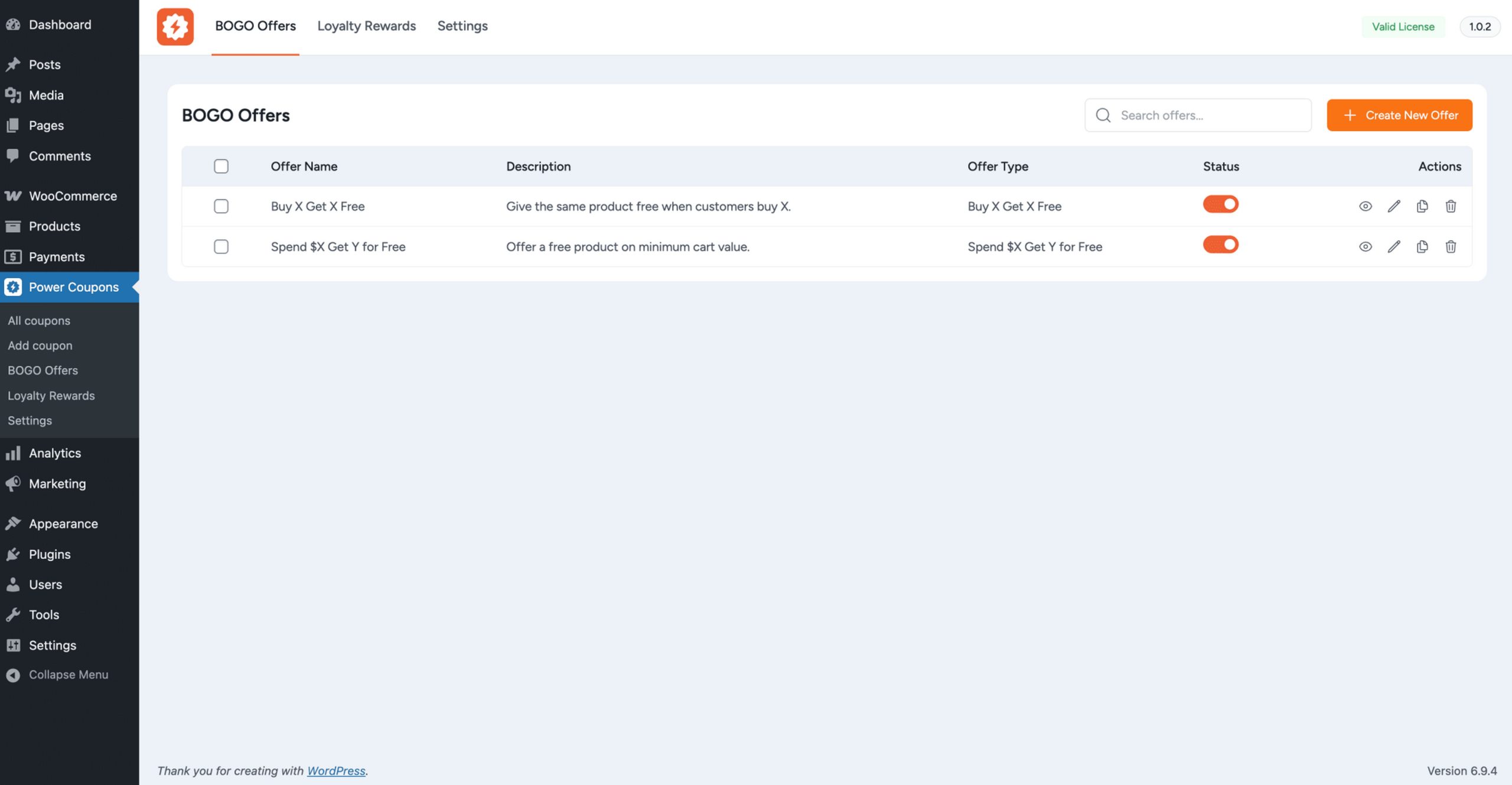Click the Offer Name column header
Image resolution: width=1512 pixels, height=785 pixels.
point(304,167)
